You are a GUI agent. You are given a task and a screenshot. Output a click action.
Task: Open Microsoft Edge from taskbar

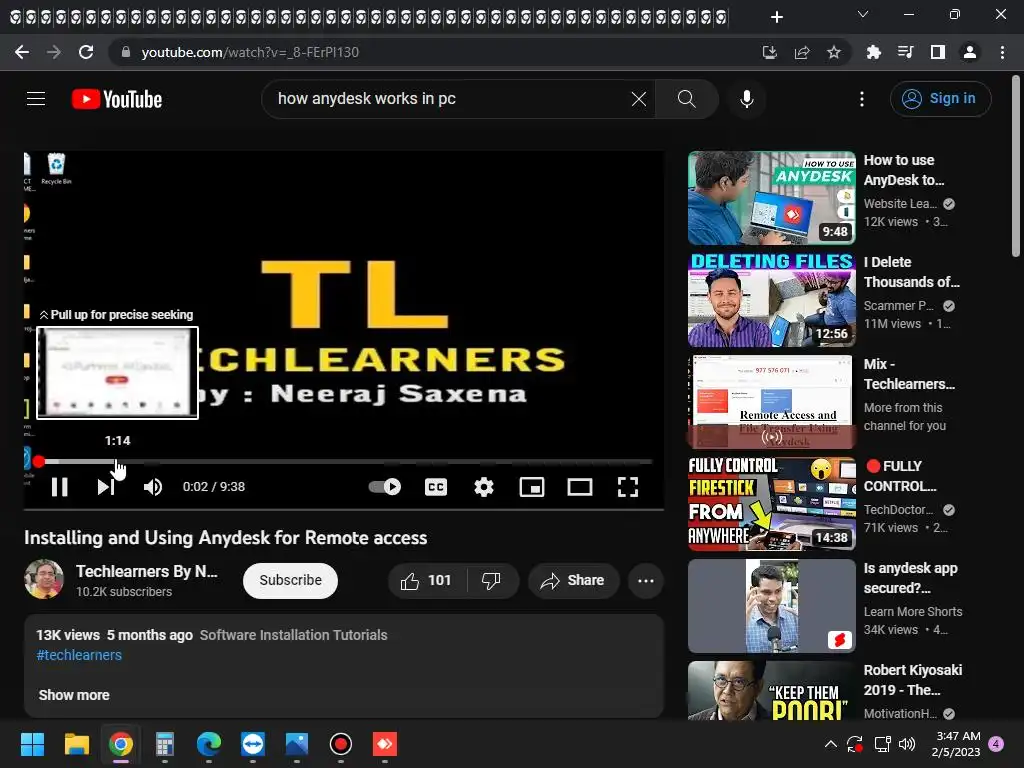pos(208,744)
